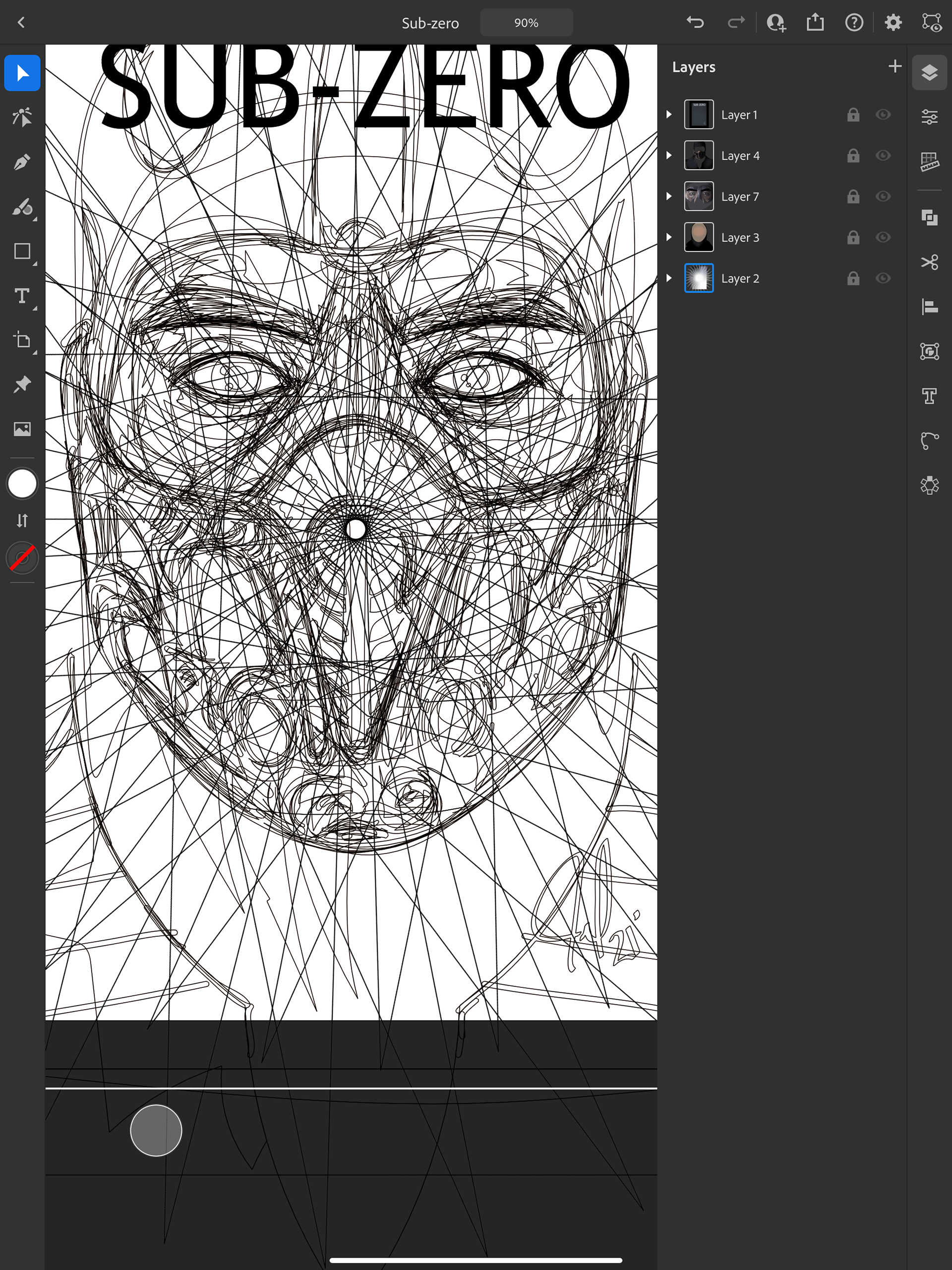Activate the Type tool

click(22, 296)
